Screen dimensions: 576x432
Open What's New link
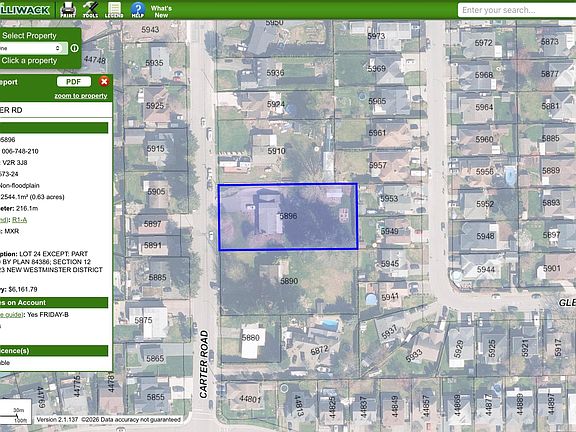pyautogui.click(x=161, y=11)
